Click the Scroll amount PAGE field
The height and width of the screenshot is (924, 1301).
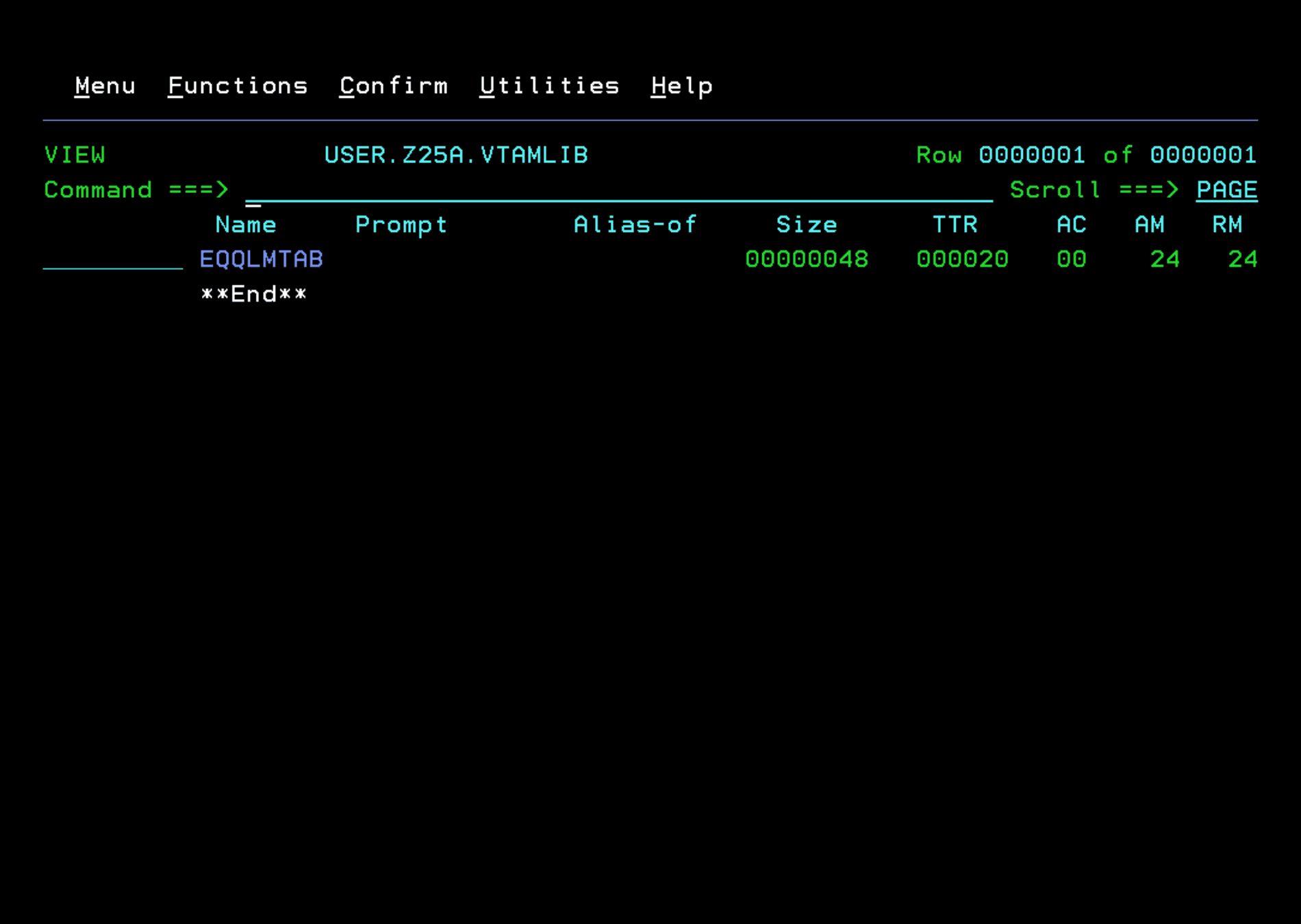coord(1226,190)
